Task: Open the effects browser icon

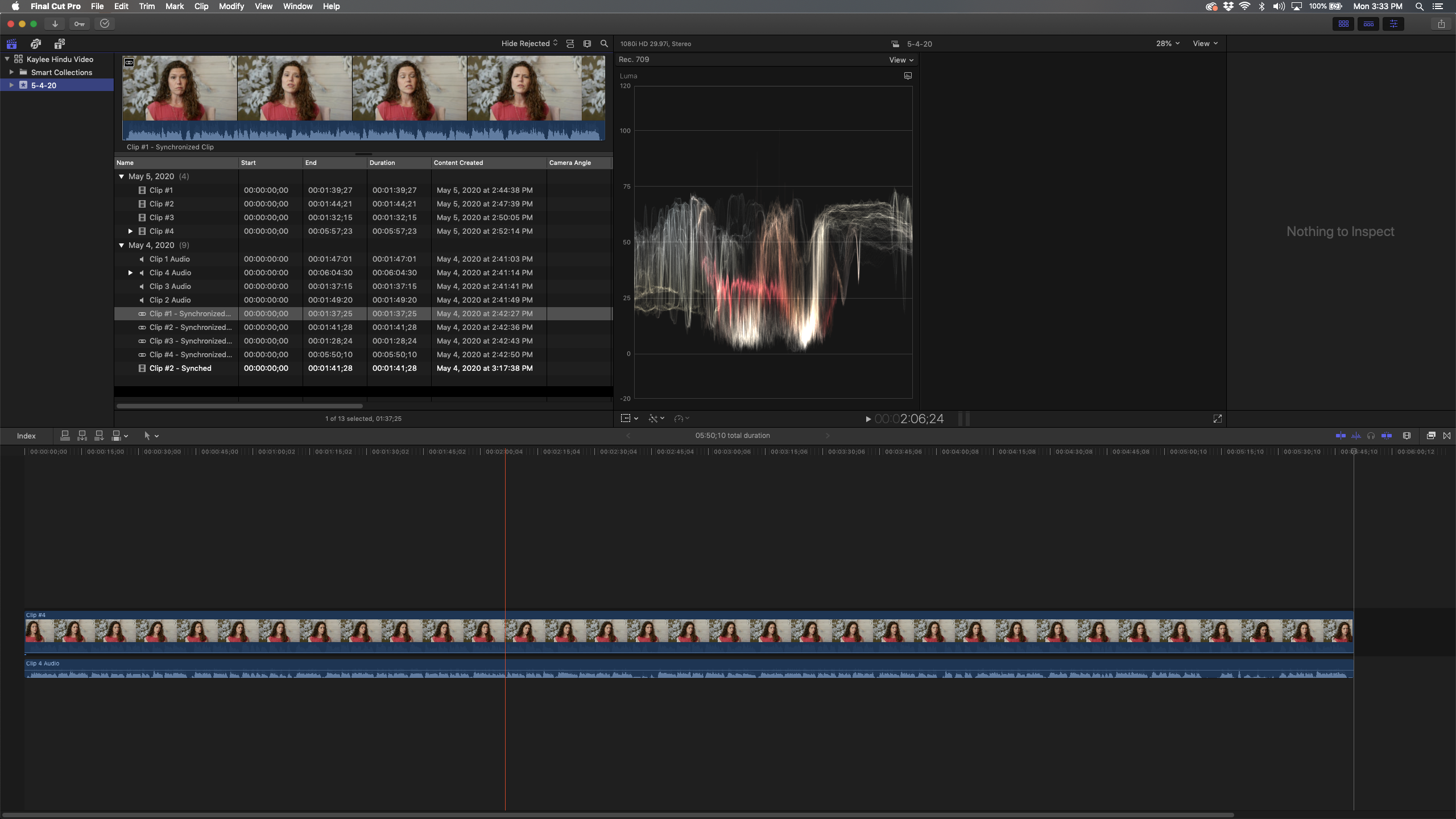Action: click(1430, 436)
